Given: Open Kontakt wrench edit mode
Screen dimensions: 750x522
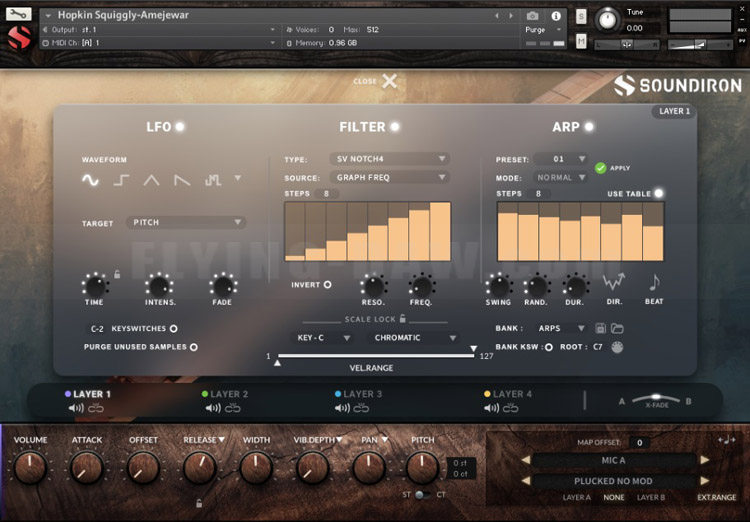Looking at the screenshot, I should coord(19,14).
